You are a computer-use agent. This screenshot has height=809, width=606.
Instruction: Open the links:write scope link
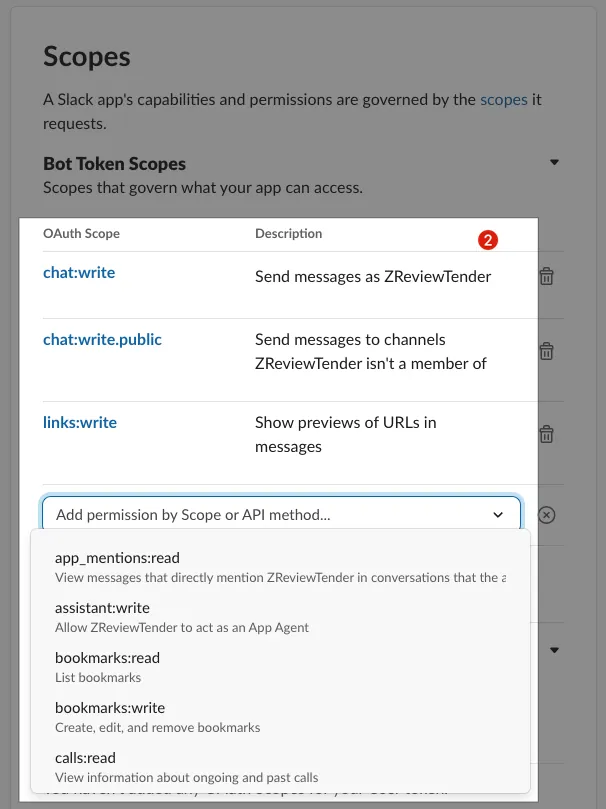(x=80, y=423)
